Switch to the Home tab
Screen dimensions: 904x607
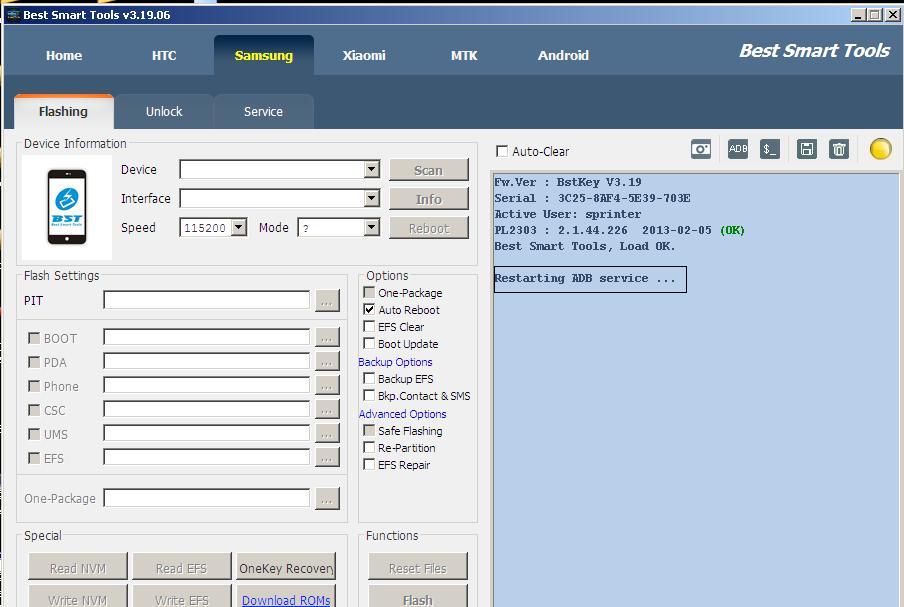tap(64, 55)
